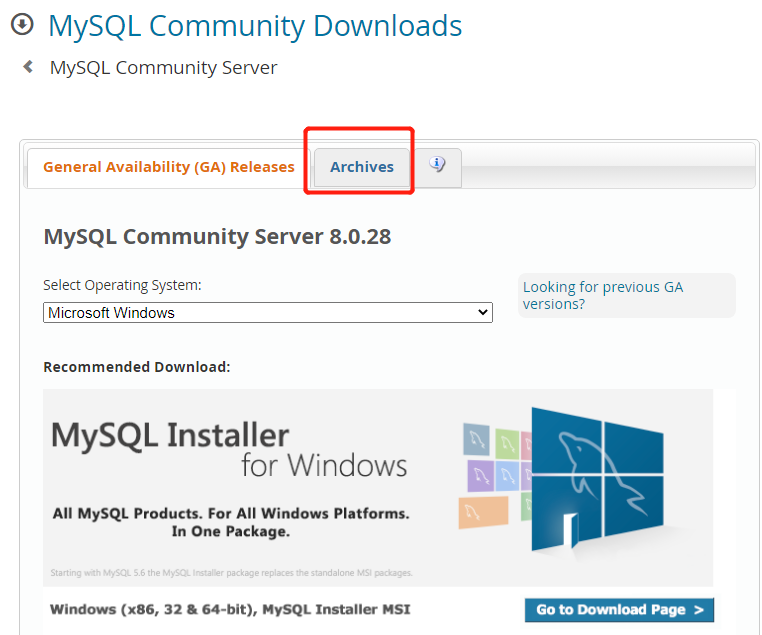Click the MySQL Community Server breadcrumb text
The width and height of the screenshot is (762, 635).
coord(163,68)
